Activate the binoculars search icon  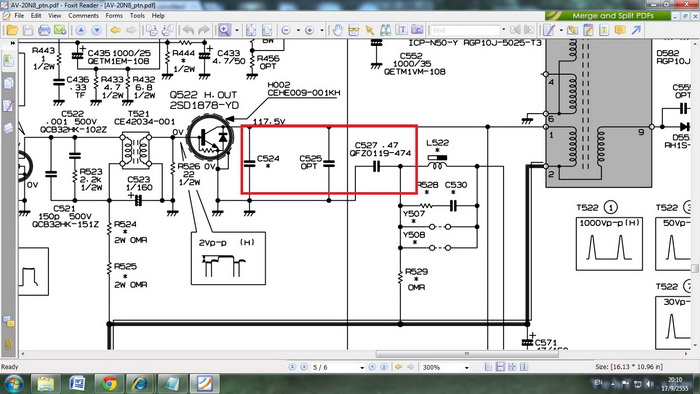coord(385,30)
